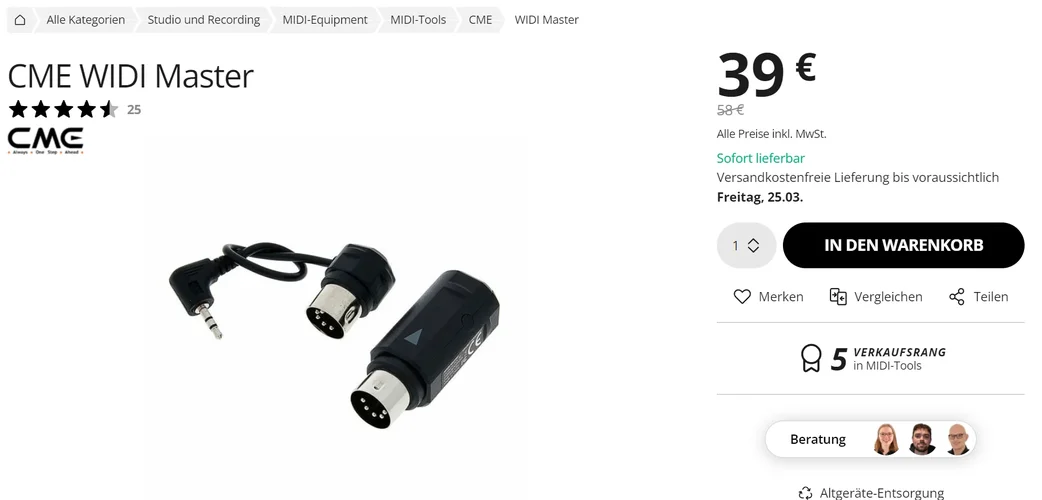Click the Altgeräte-Entsorgung text link

tap(881, 492)
